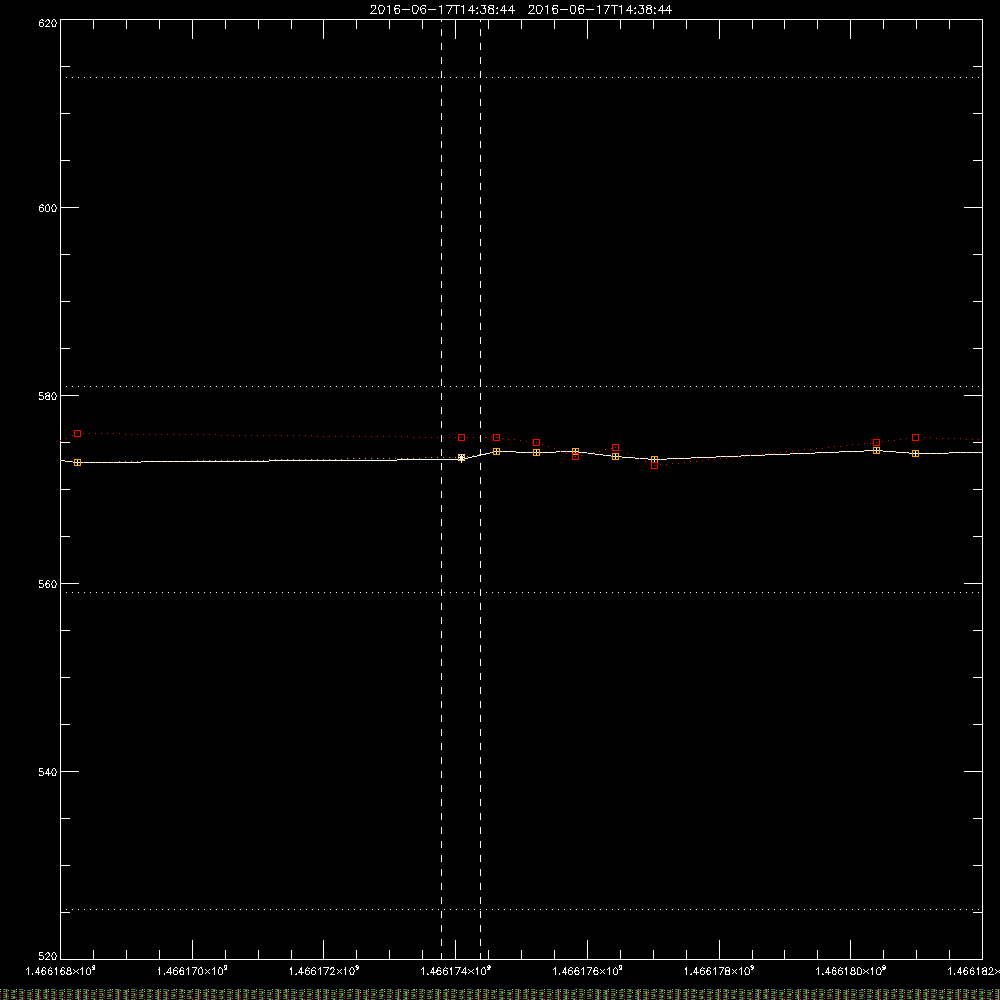The width and height of the screenshot is (1000, 1000).
Task: Select x-axis label 1.466174×10⁹
Action: click(456, 971)
